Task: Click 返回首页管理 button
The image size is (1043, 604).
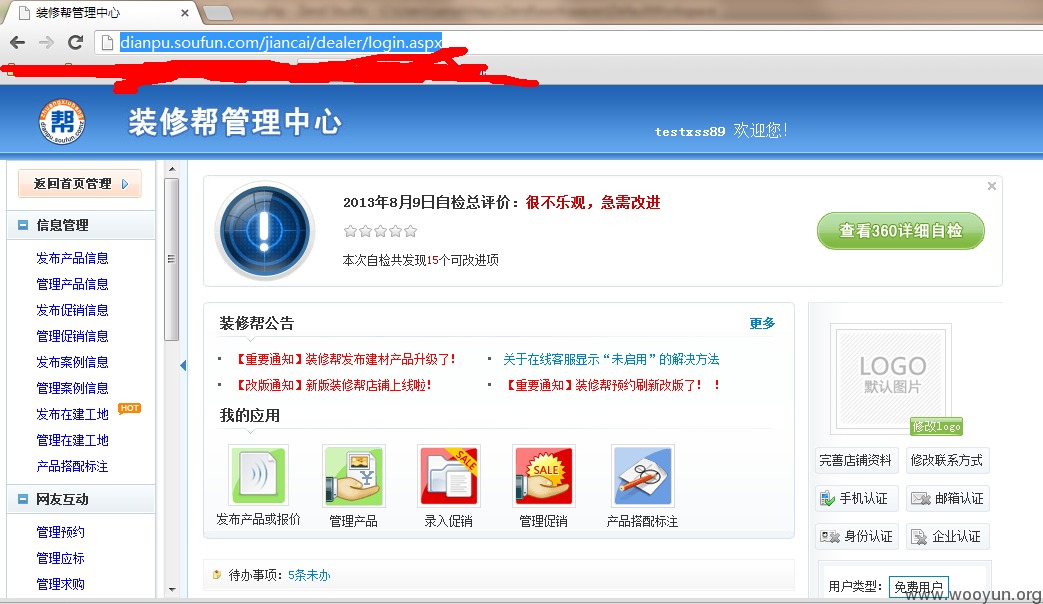Action: [80, 184]
